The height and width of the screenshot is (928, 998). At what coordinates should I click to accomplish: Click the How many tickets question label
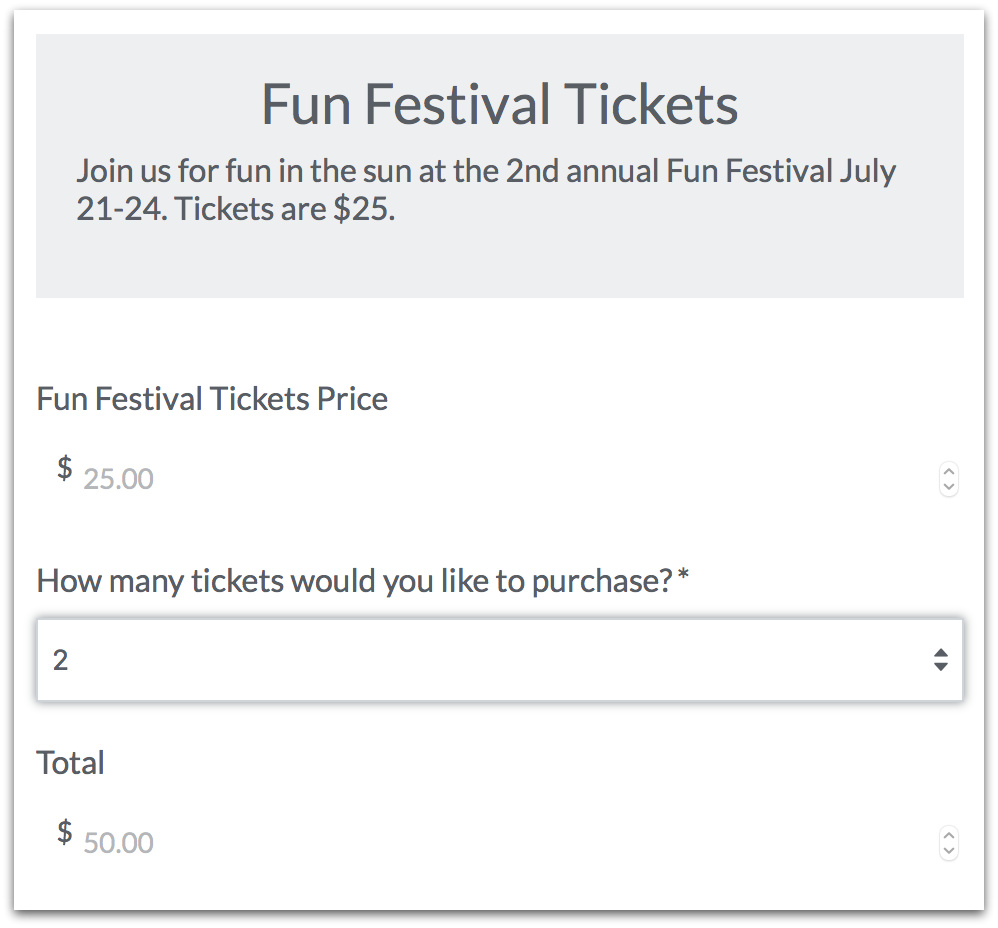pyautogui.click(x=354, y=581)
